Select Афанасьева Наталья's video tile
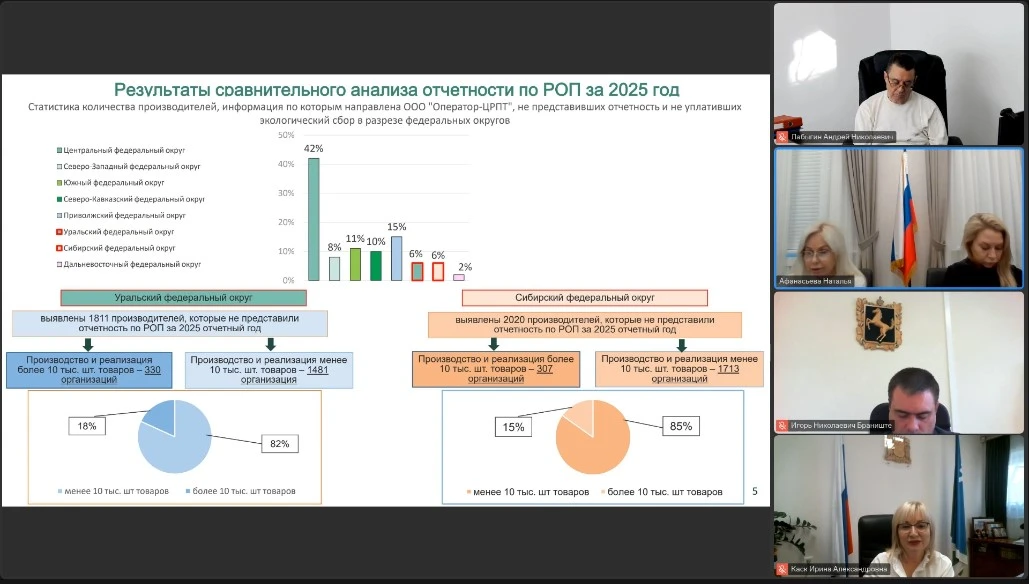 click(898, 218)
